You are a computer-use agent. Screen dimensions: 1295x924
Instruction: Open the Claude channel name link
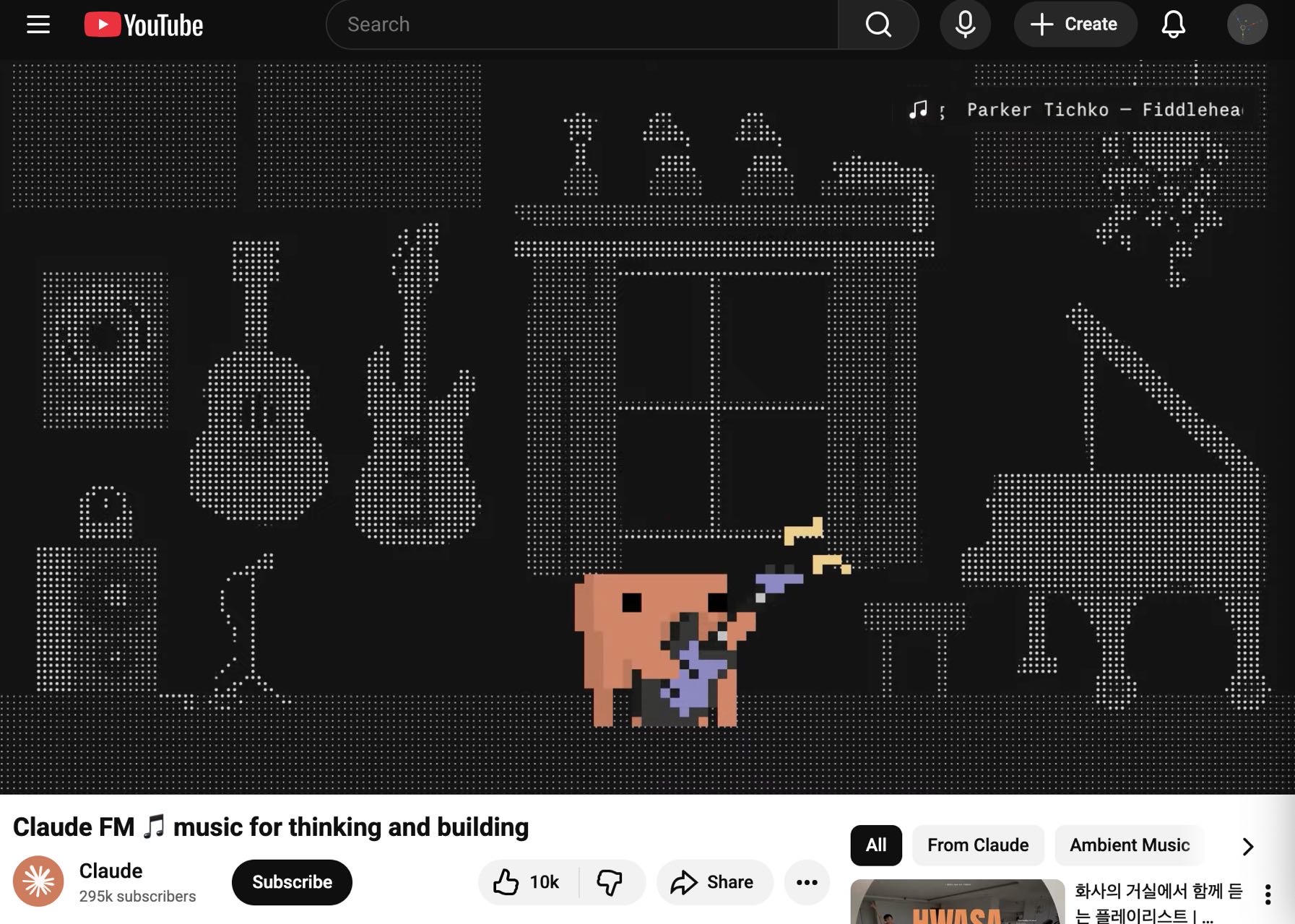pos(111,871)
